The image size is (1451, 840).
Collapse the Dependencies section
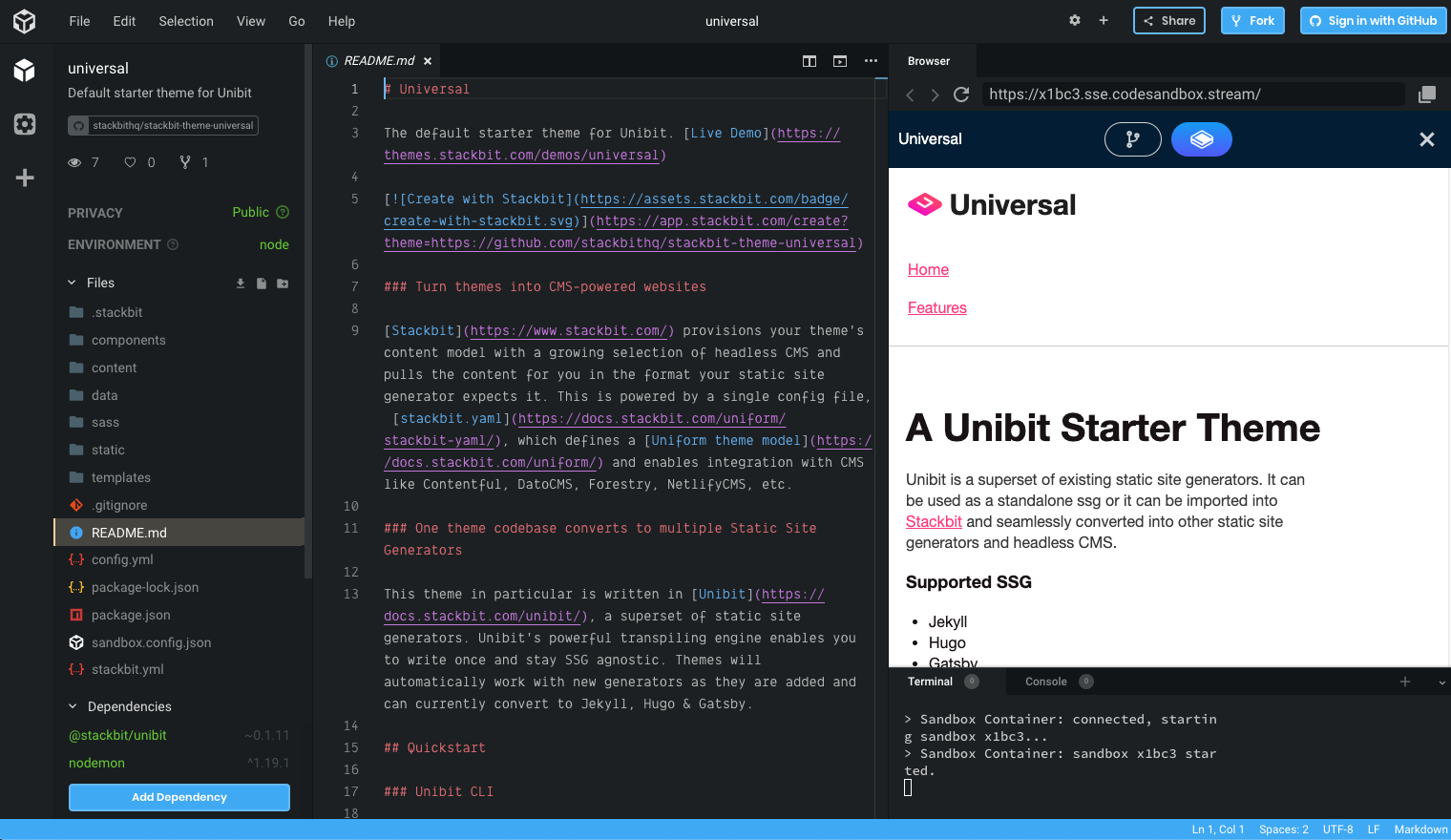(73, 706)
